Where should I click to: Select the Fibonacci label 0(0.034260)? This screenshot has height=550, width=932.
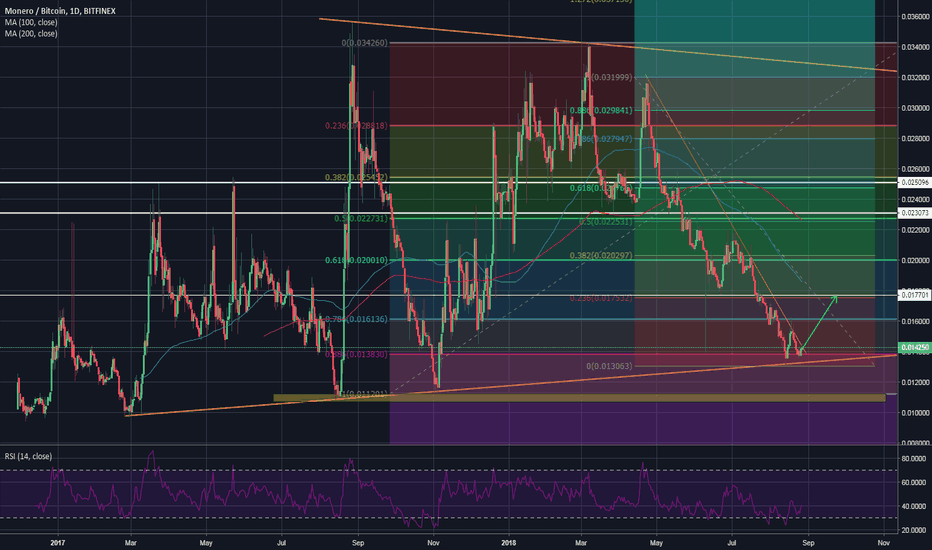364,43
